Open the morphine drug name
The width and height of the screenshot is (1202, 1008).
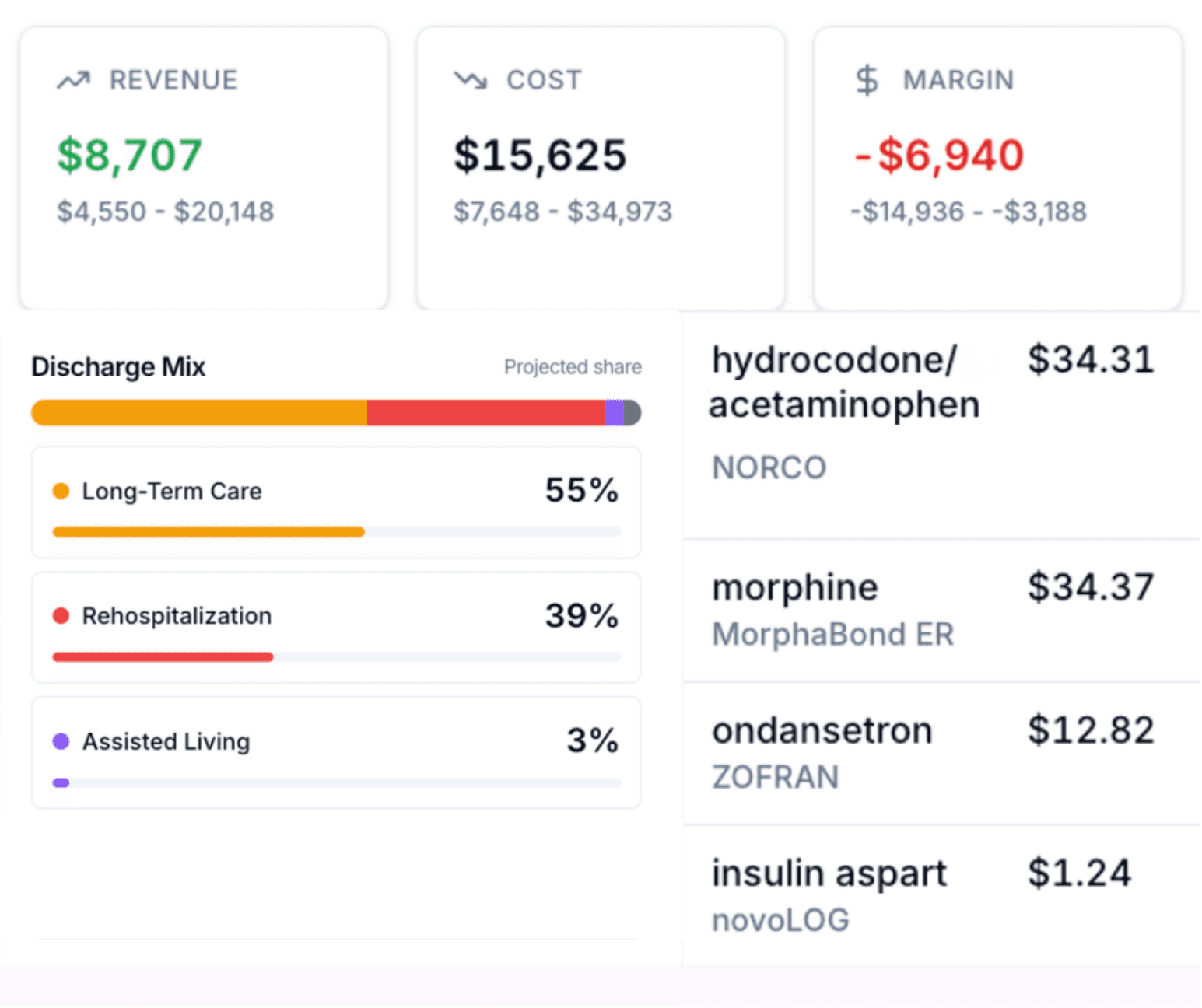tap(795, 588)
